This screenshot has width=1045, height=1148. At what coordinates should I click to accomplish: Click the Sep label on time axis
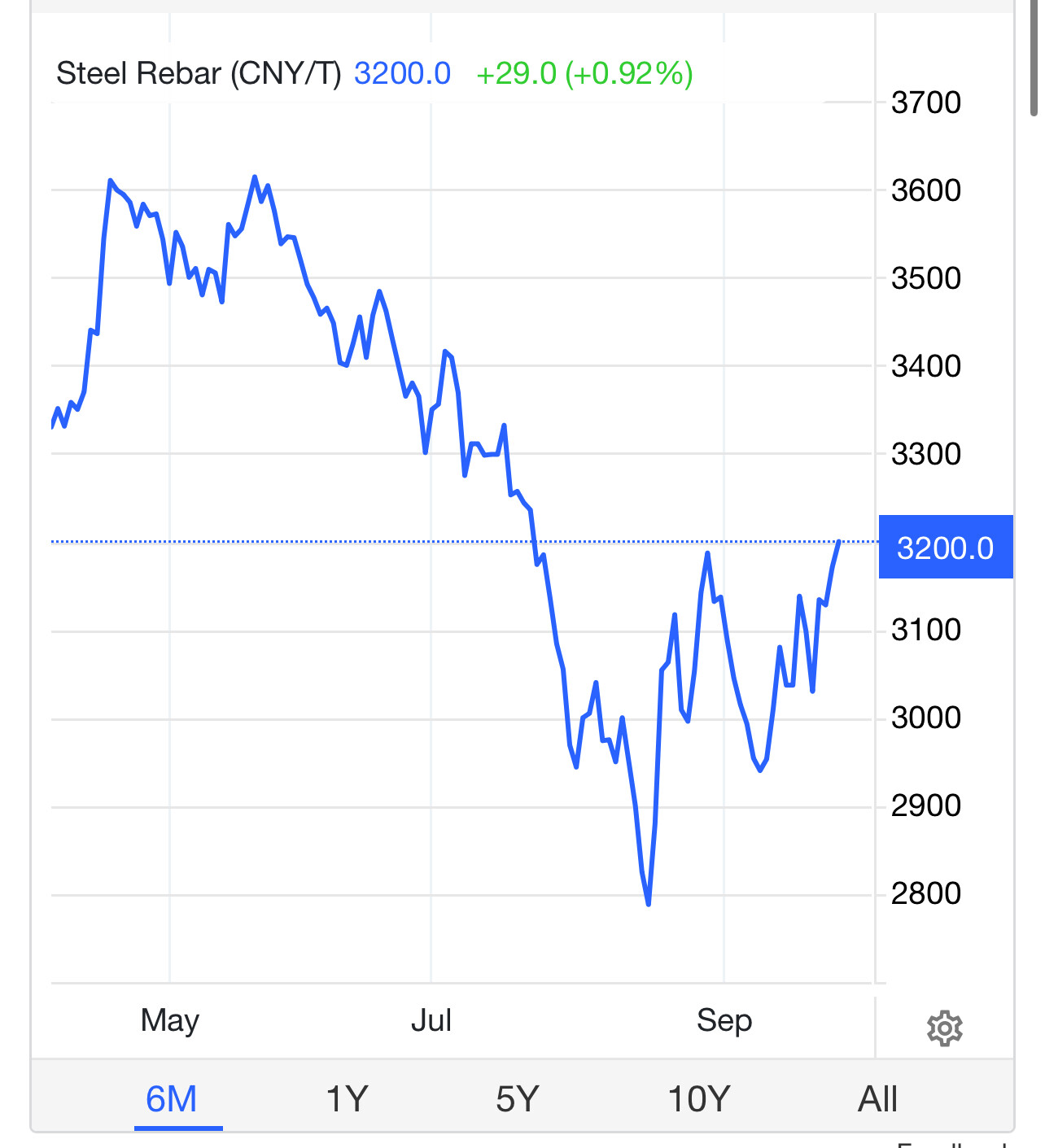(x=724, y=1020)
